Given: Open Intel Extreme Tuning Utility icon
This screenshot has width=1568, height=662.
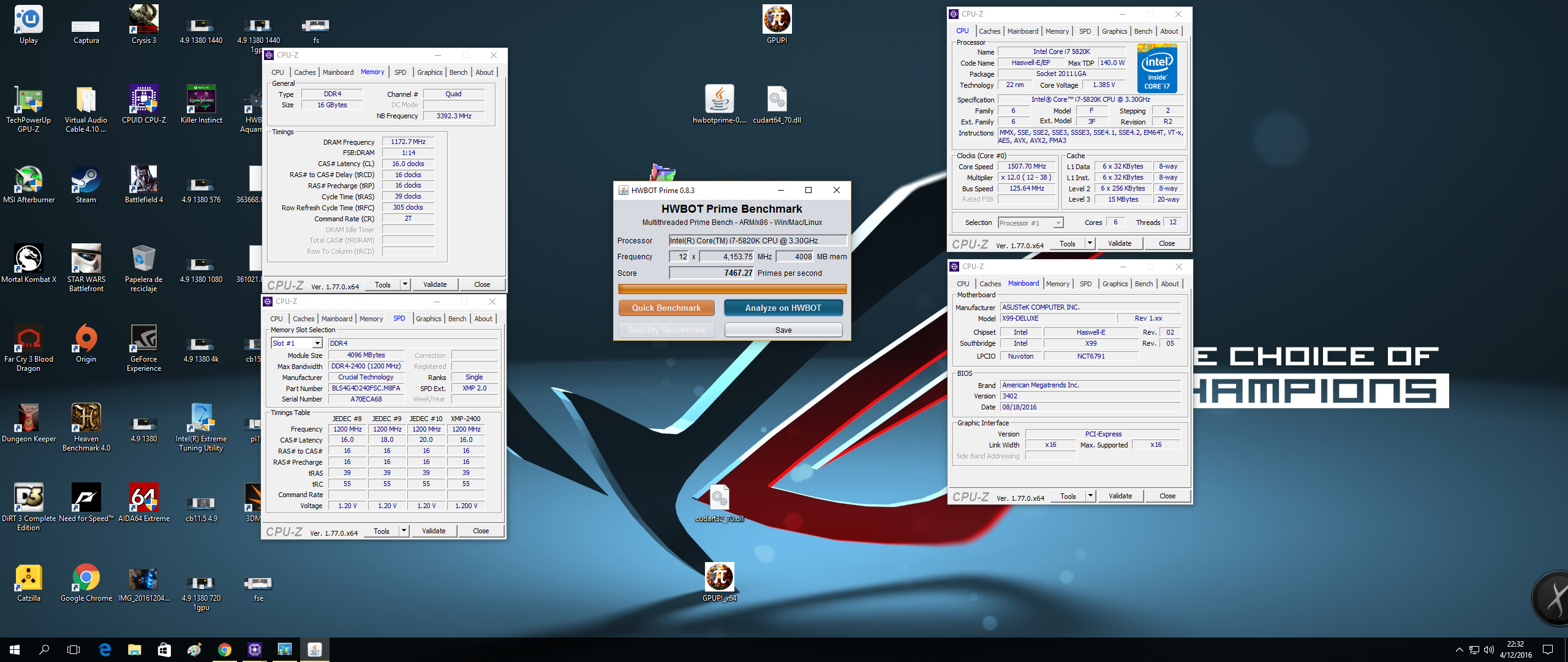Looking at the screenshot, I should point(202,428).
